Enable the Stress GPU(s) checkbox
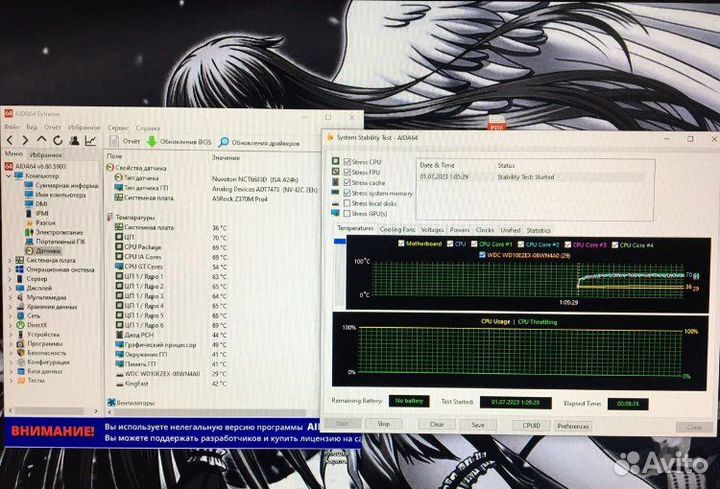The width and height of the screenshot is (720, 489). [347, 214]
